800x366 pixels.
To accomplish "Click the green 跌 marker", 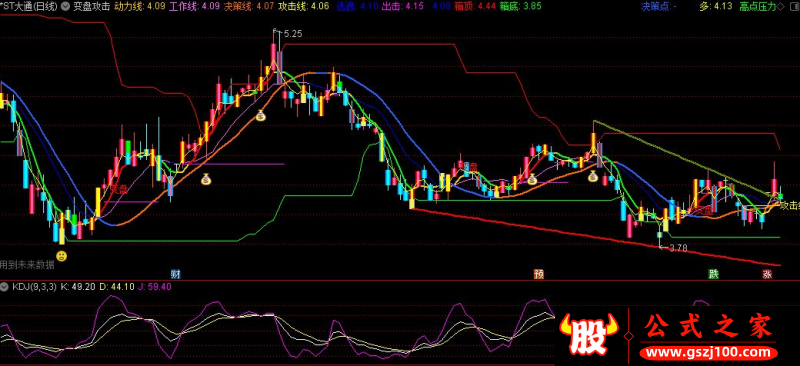I will [x=713, y=274].
